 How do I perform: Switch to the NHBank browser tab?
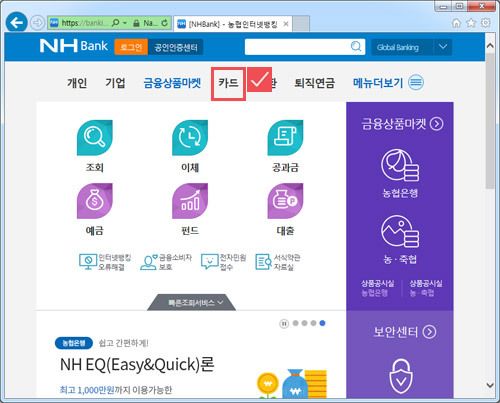coord(233,24)
